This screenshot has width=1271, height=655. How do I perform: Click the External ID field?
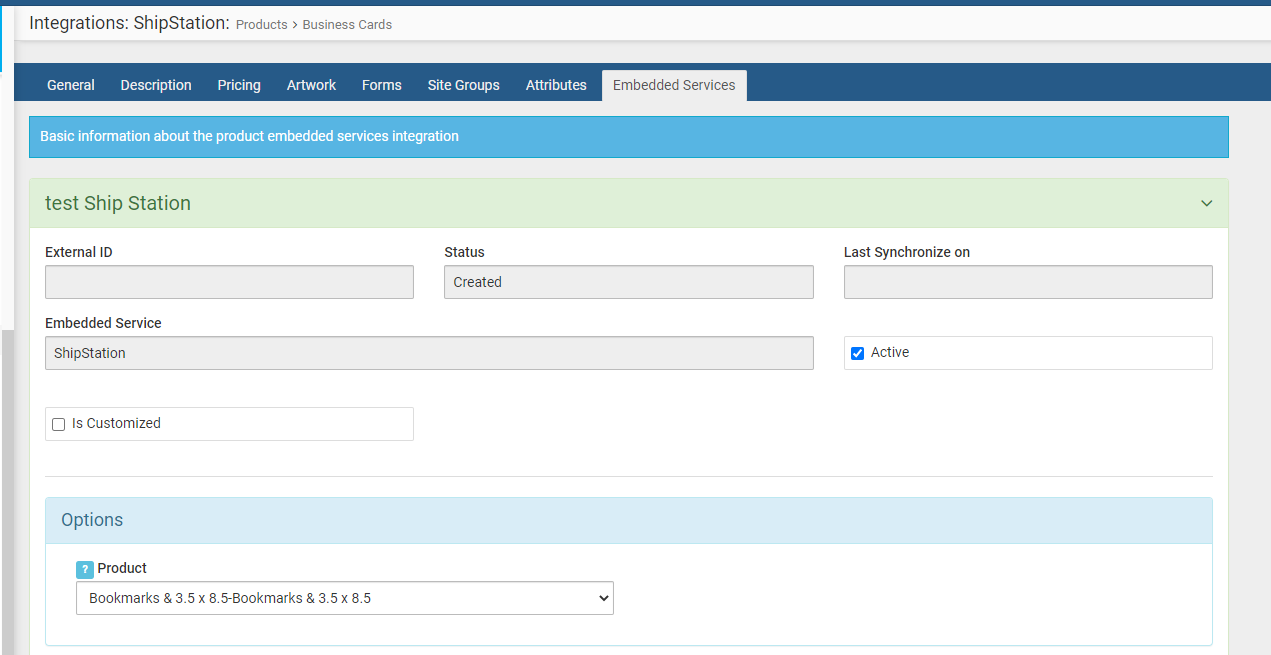(x=229, y=282)
